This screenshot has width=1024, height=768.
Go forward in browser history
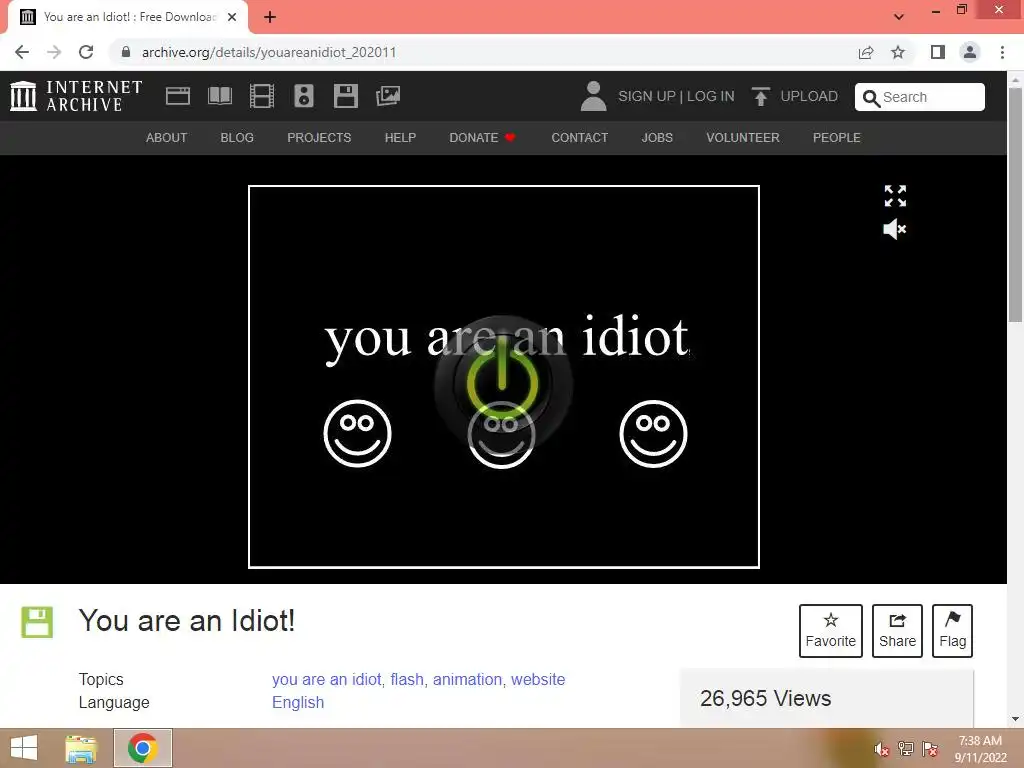[54, 52]
